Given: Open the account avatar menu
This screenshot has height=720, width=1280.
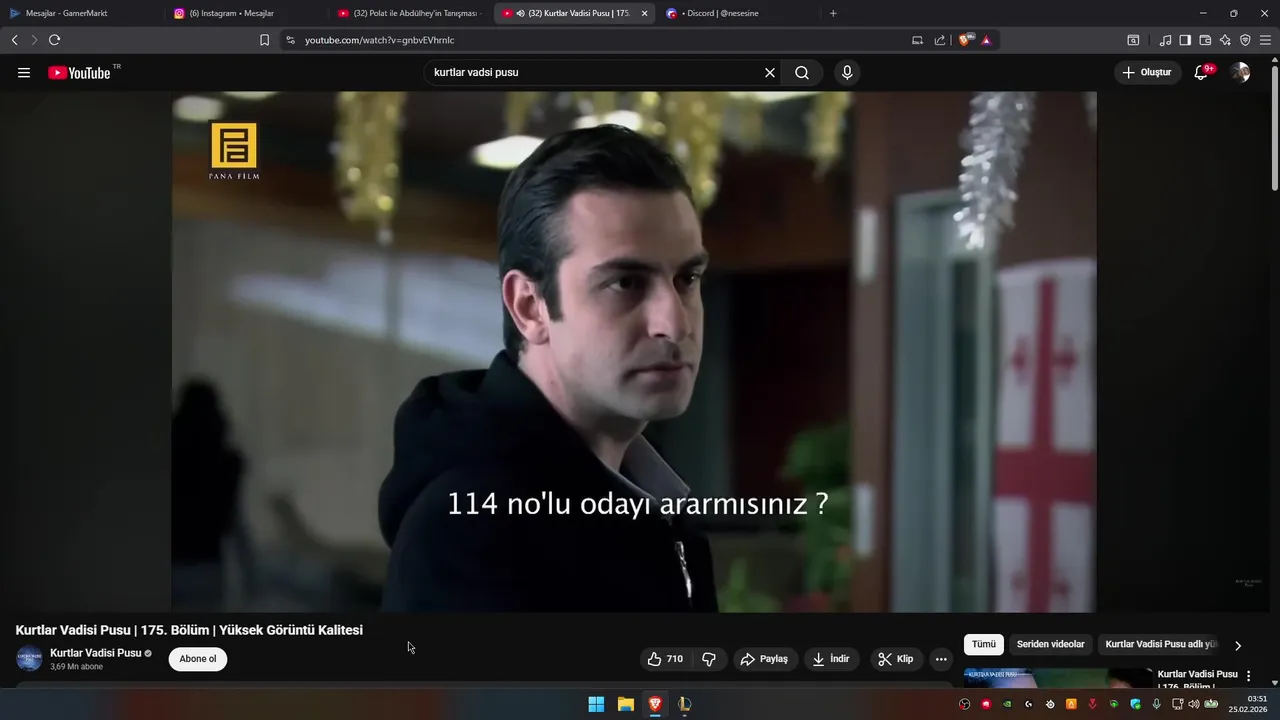Looking at the screenshot, I should pyautogui.click(x=1240, y=73).
